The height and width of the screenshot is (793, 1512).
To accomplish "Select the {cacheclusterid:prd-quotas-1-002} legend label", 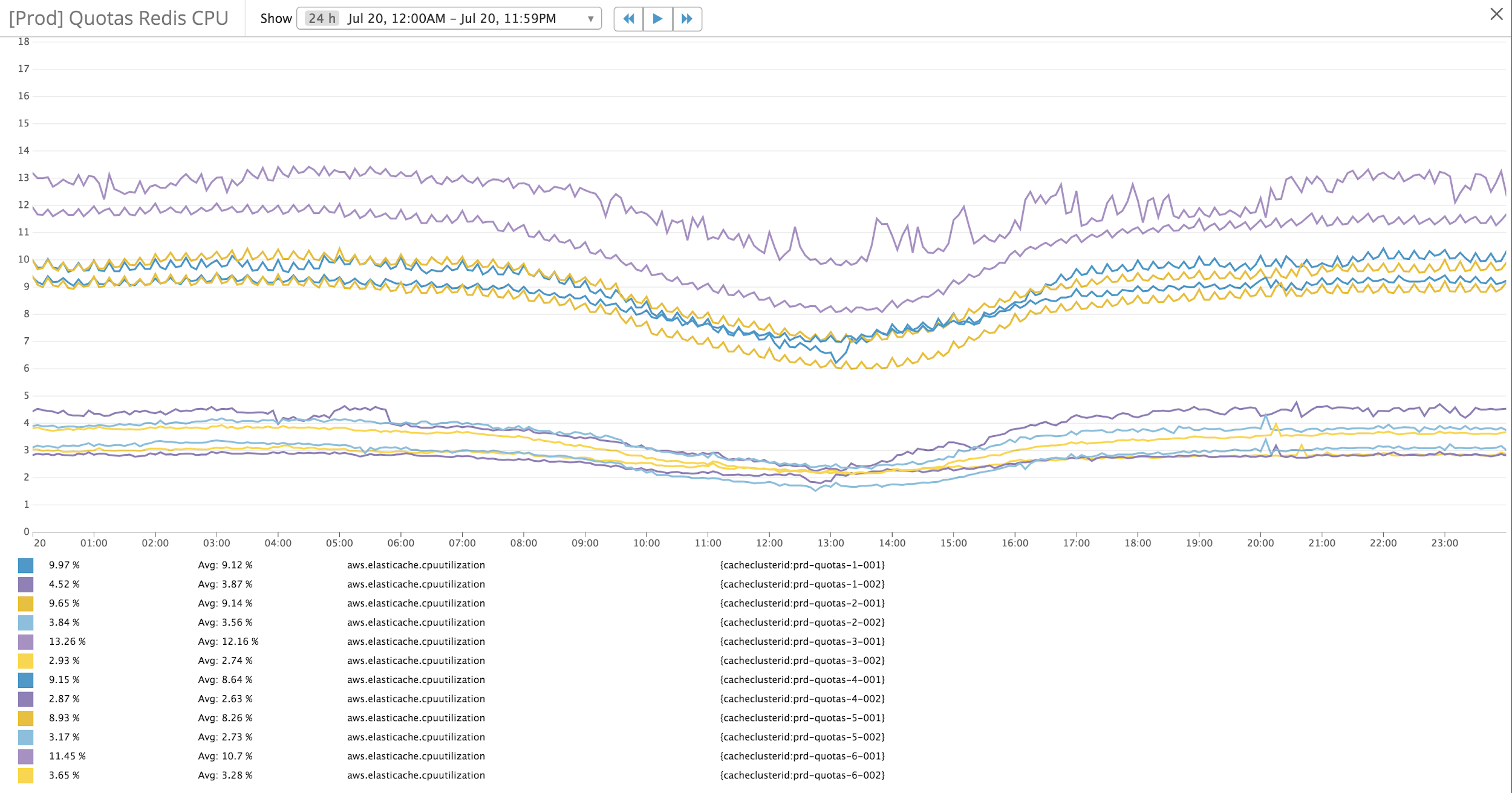I will (x=802, y=584).
